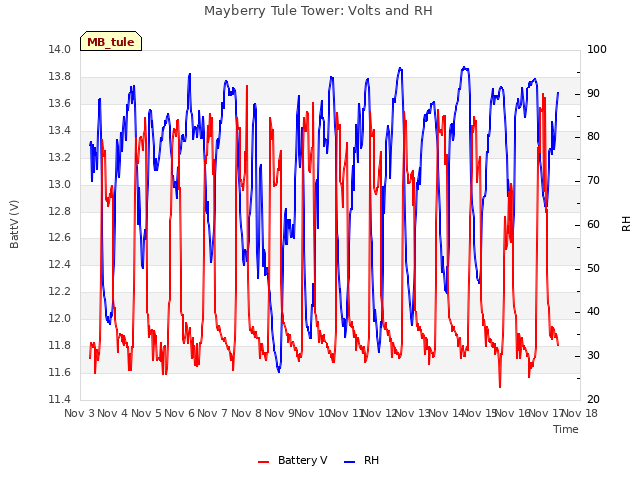Click the Nov 8 date tick label
Viewport: 640px width, 480px height.
246,413
